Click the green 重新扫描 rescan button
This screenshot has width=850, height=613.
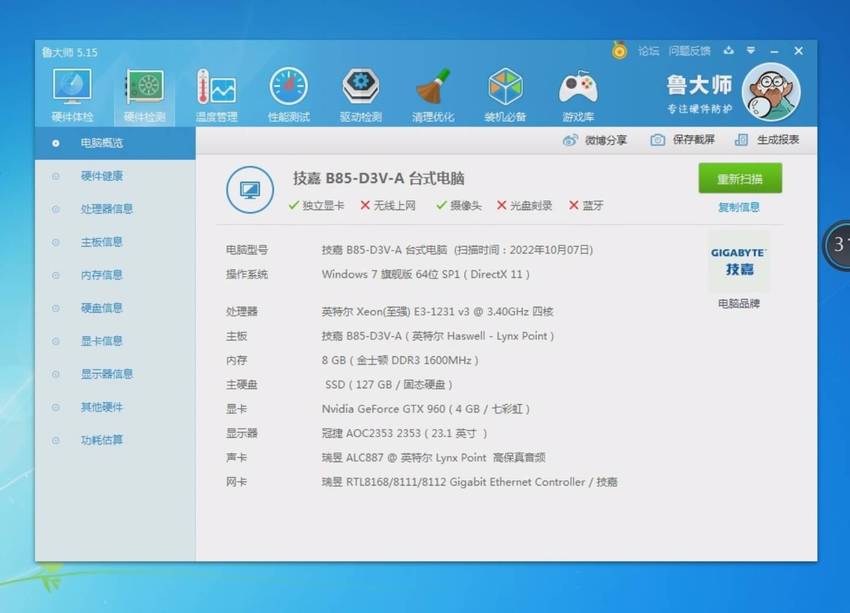pyautogui.click(x=740, y=178)
